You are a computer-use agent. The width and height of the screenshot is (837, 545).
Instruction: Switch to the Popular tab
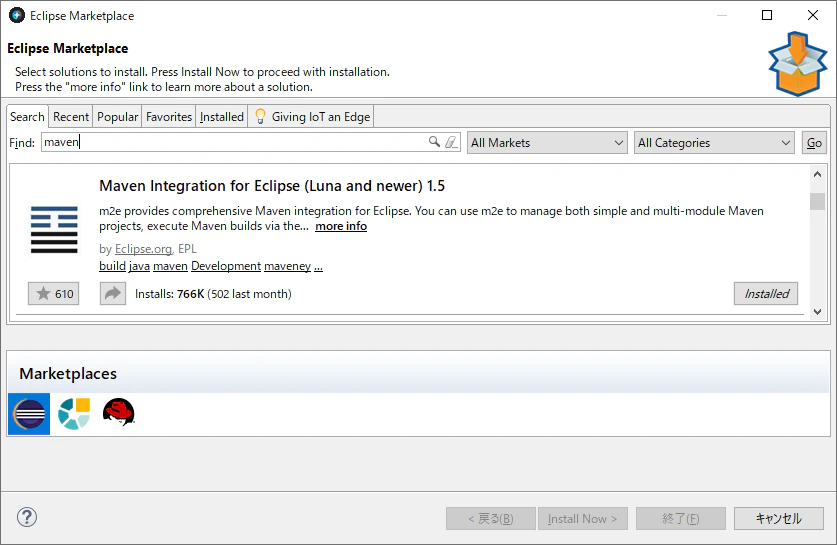pos(117,117)
